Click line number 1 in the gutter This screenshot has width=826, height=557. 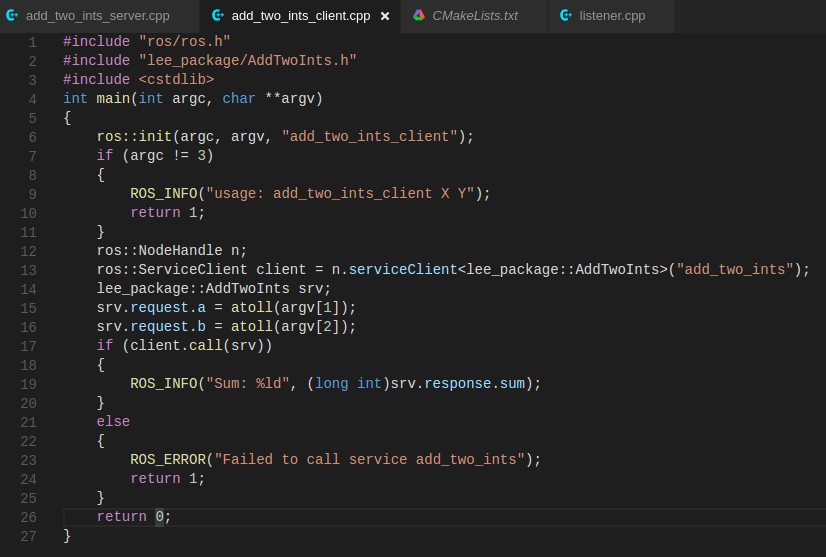[32, 42]
